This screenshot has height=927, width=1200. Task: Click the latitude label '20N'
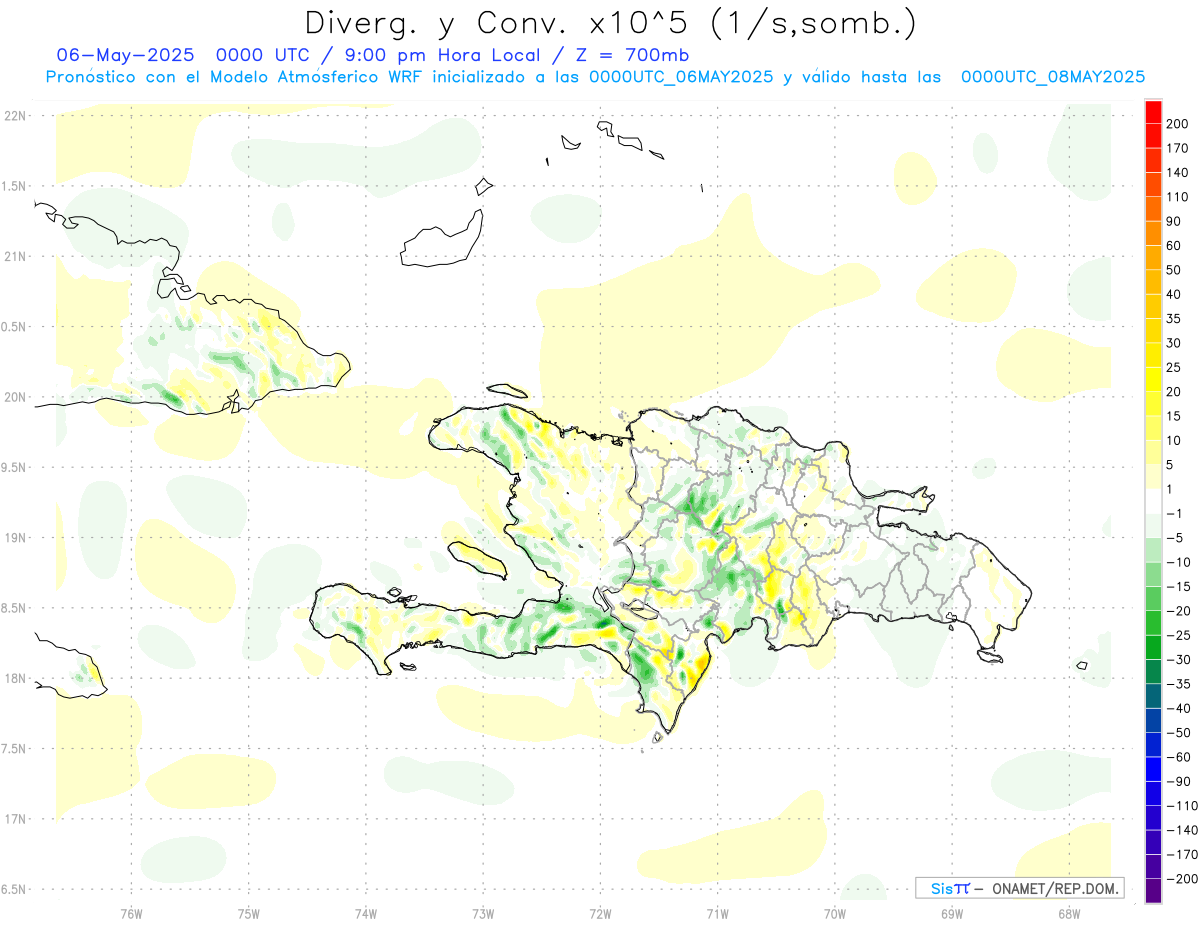14,397
